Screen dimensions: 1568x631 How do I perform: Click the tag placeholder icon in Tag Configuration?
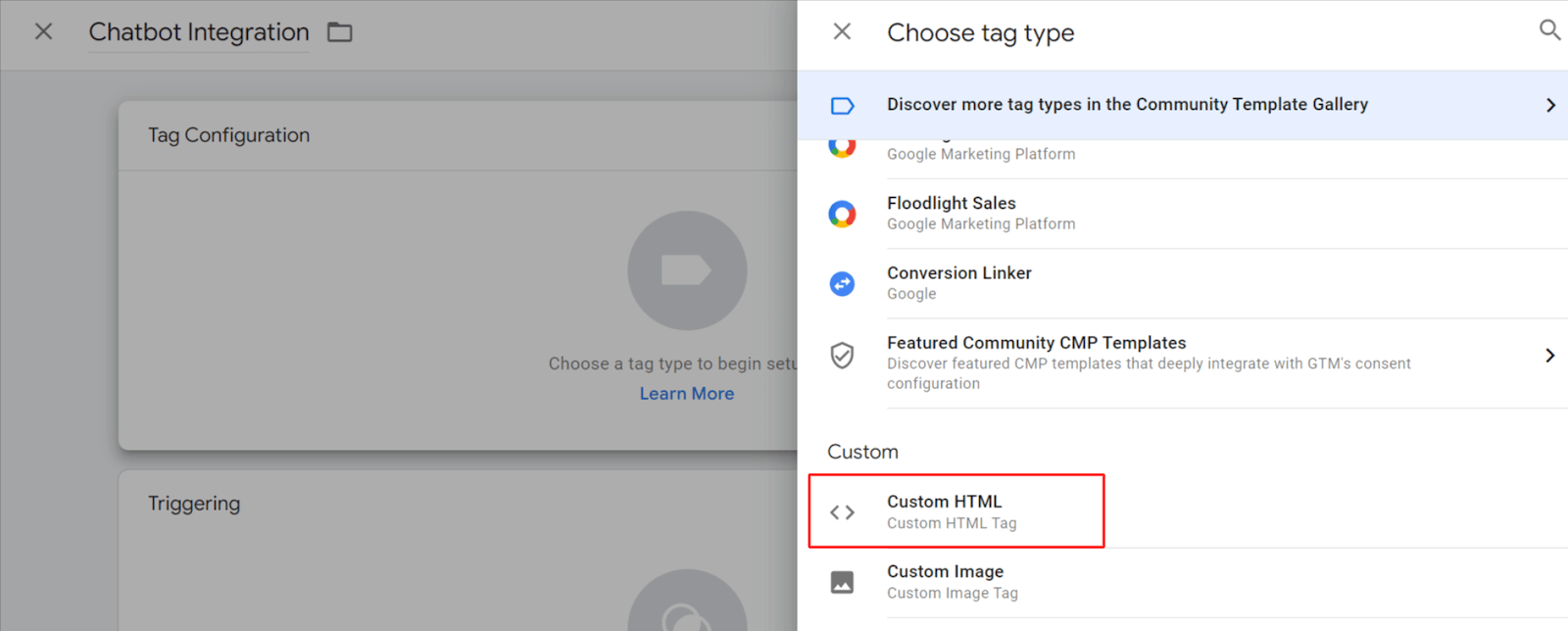click(x=687, y=270)
